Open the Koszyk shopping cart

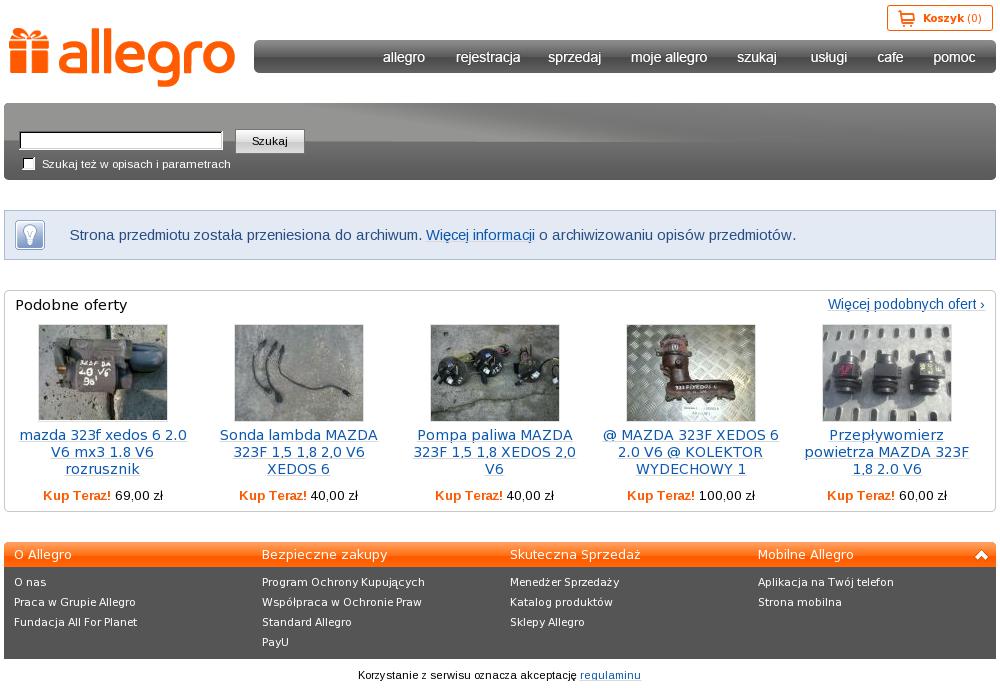[939, 18]
